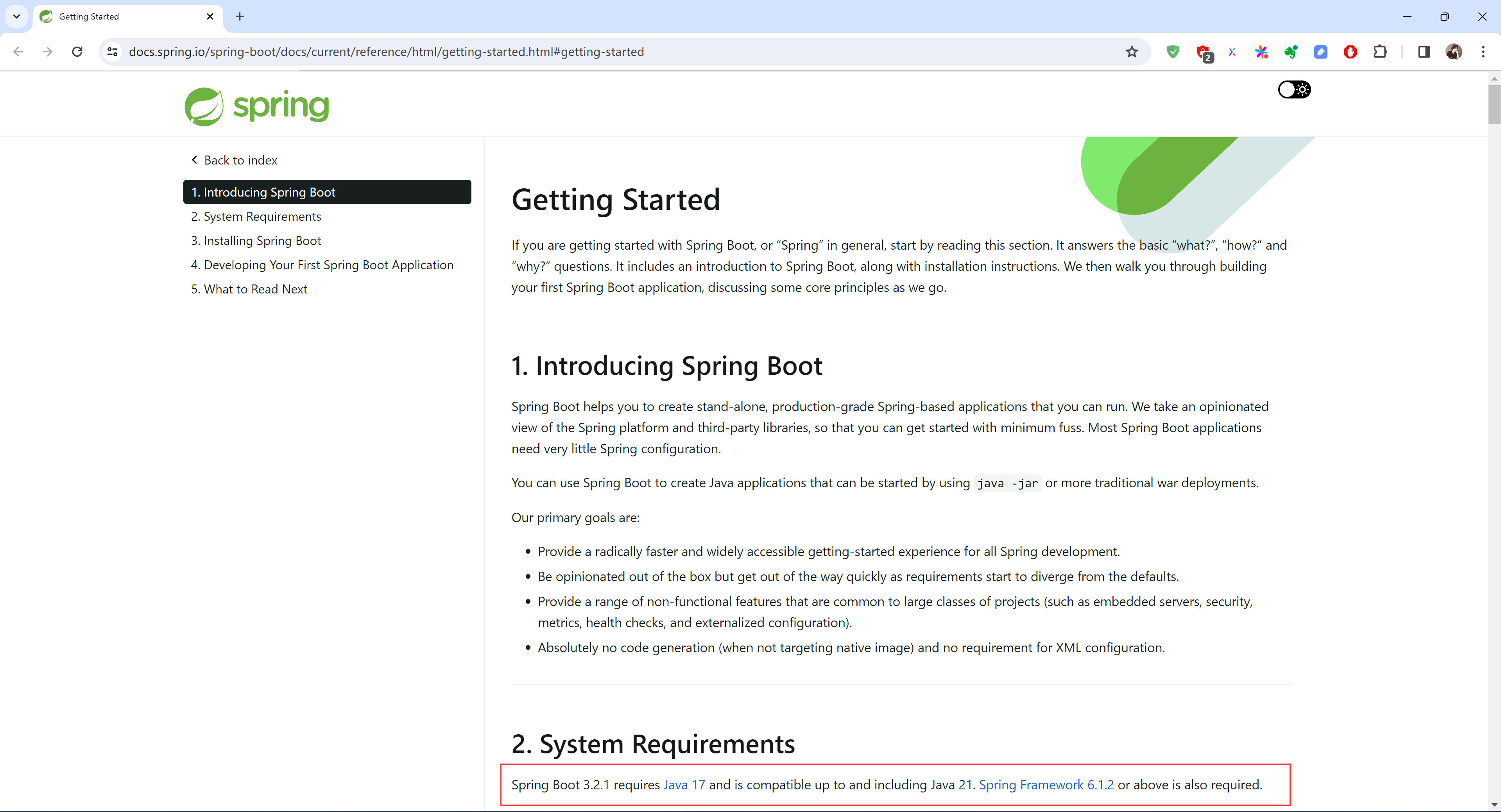Open the small X-shaped extension icon

click(1232, 52)
